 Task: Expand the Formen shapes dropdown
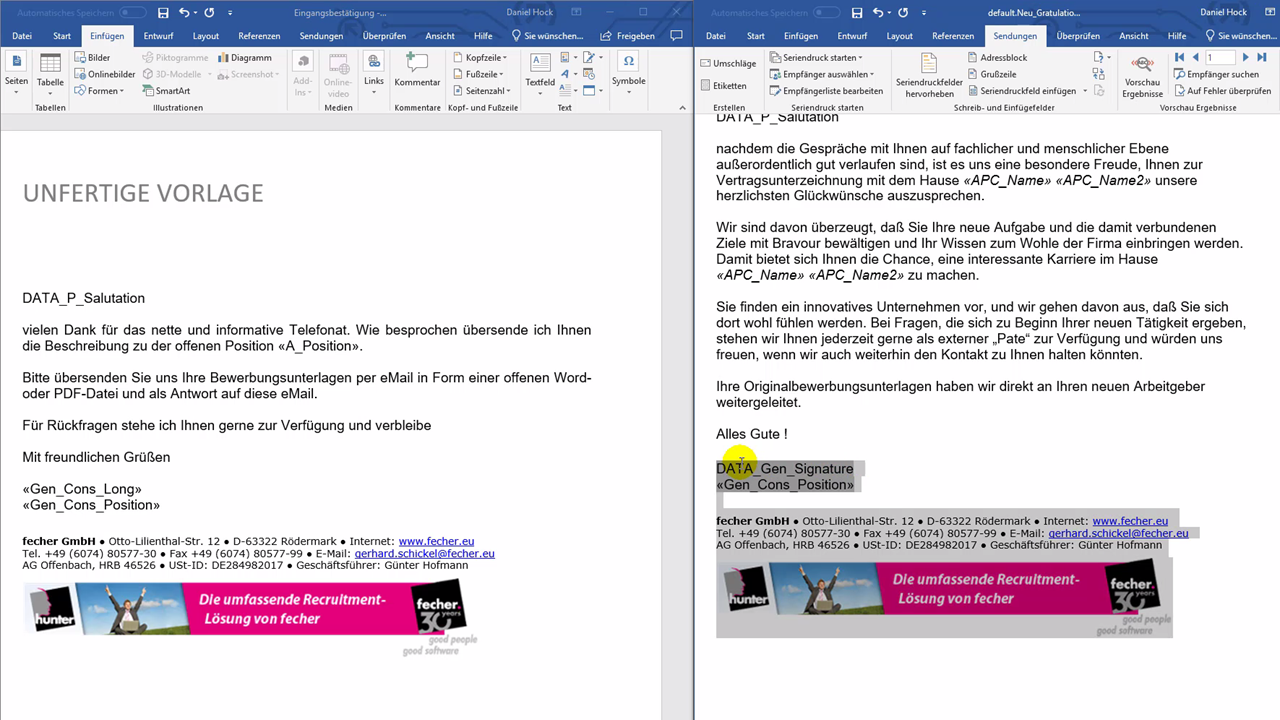(99, 91)
